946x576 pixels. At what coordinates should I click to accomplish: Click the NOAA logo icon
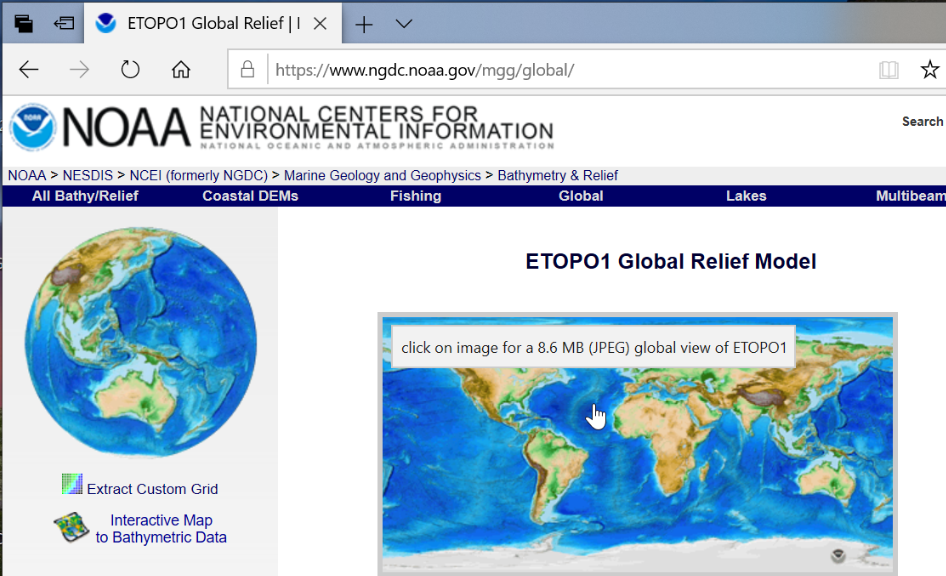tap(31, 127)
